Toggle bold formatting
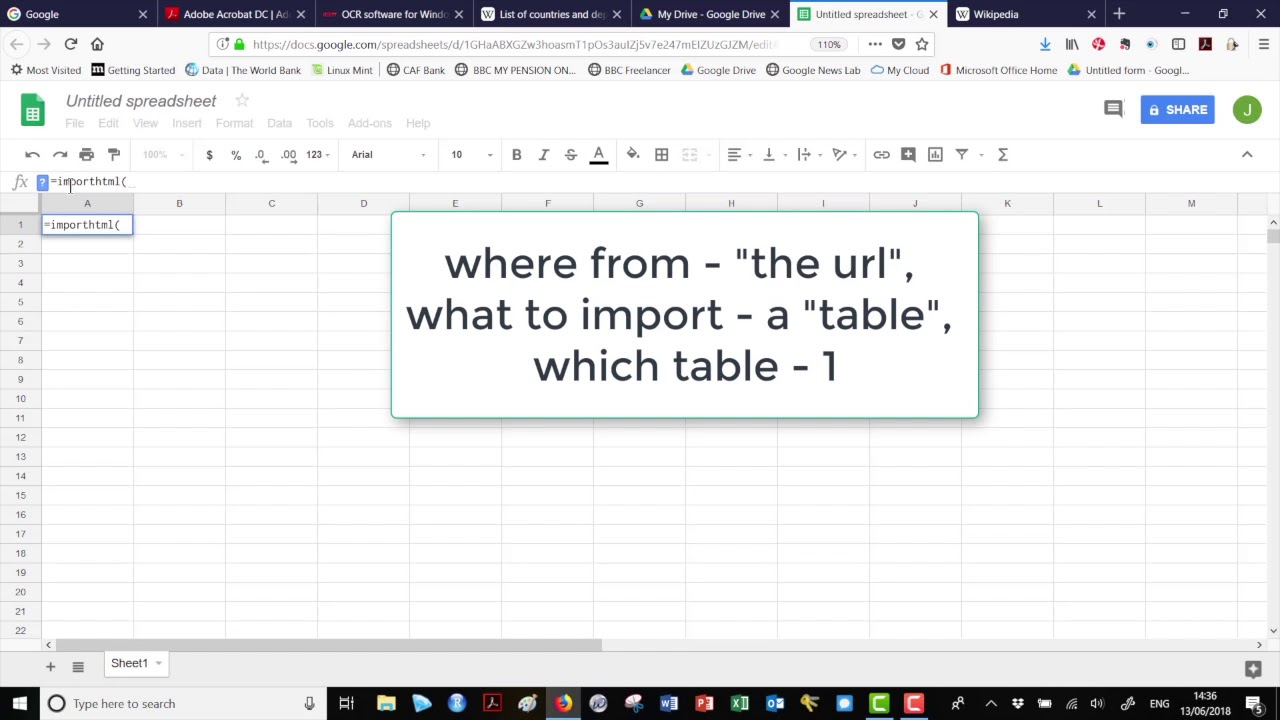1280x720 pixels. coord(517,154)
